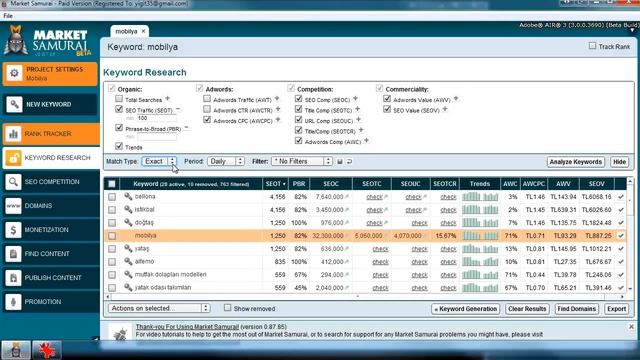
Task: Open Actions on selected dropdown
Action: pos(159,308)
